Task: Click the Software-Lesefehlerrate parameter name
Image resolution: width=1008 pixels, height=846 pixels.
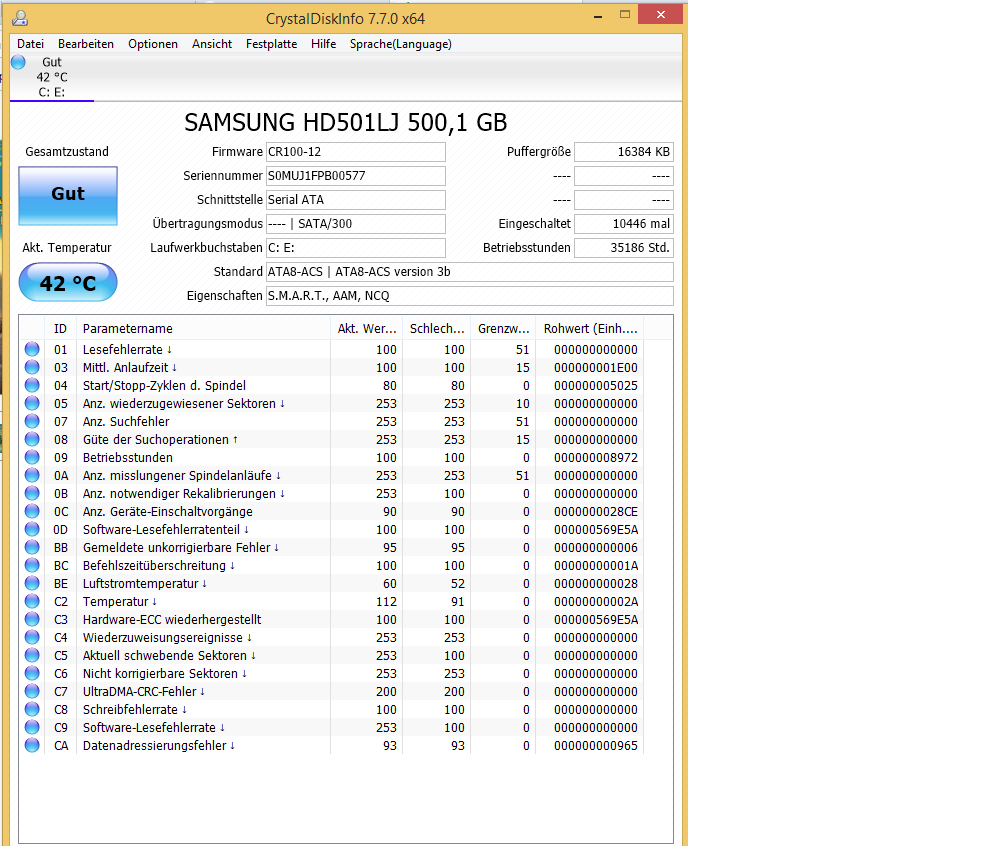Action: pyautogui.click(x=149, y=728)
